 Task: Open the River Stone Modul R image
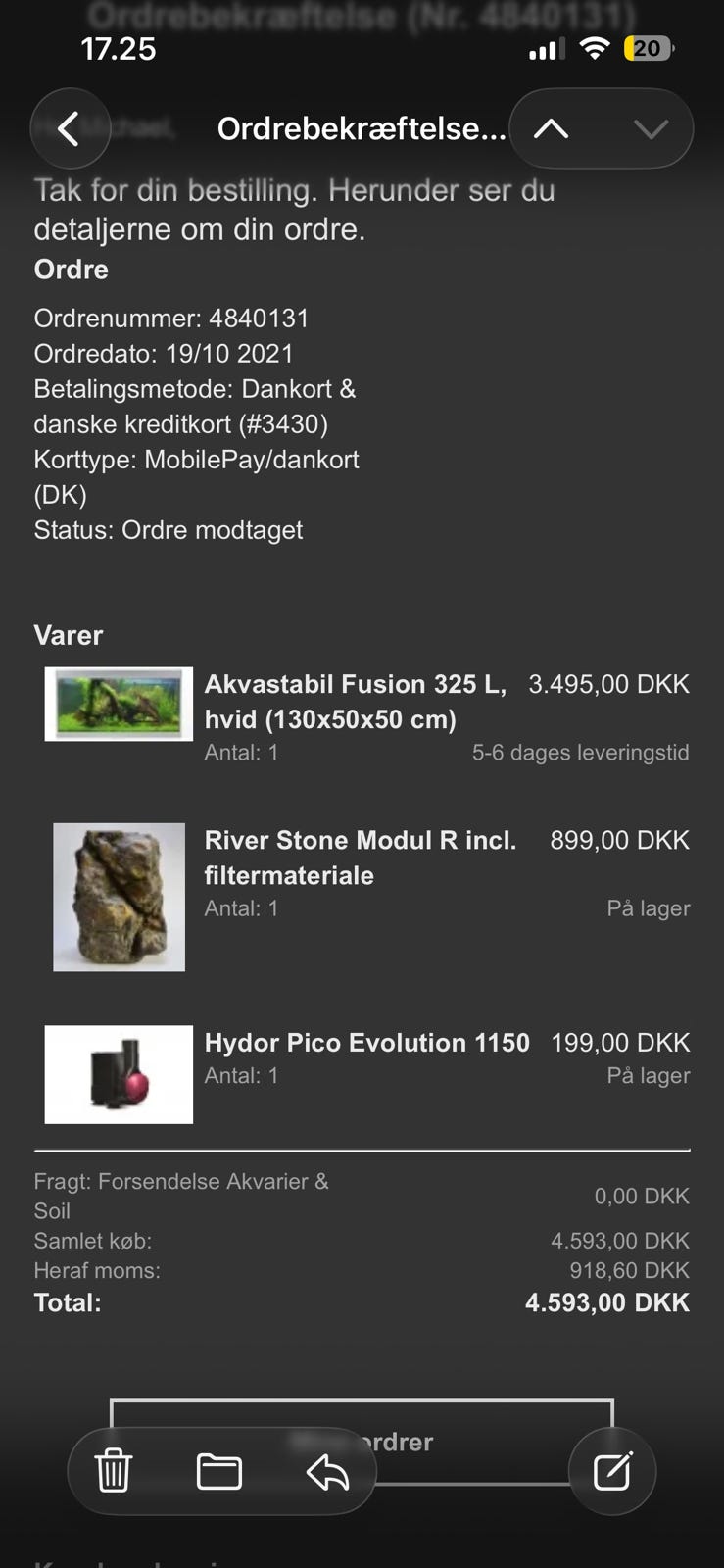point(119,897)
